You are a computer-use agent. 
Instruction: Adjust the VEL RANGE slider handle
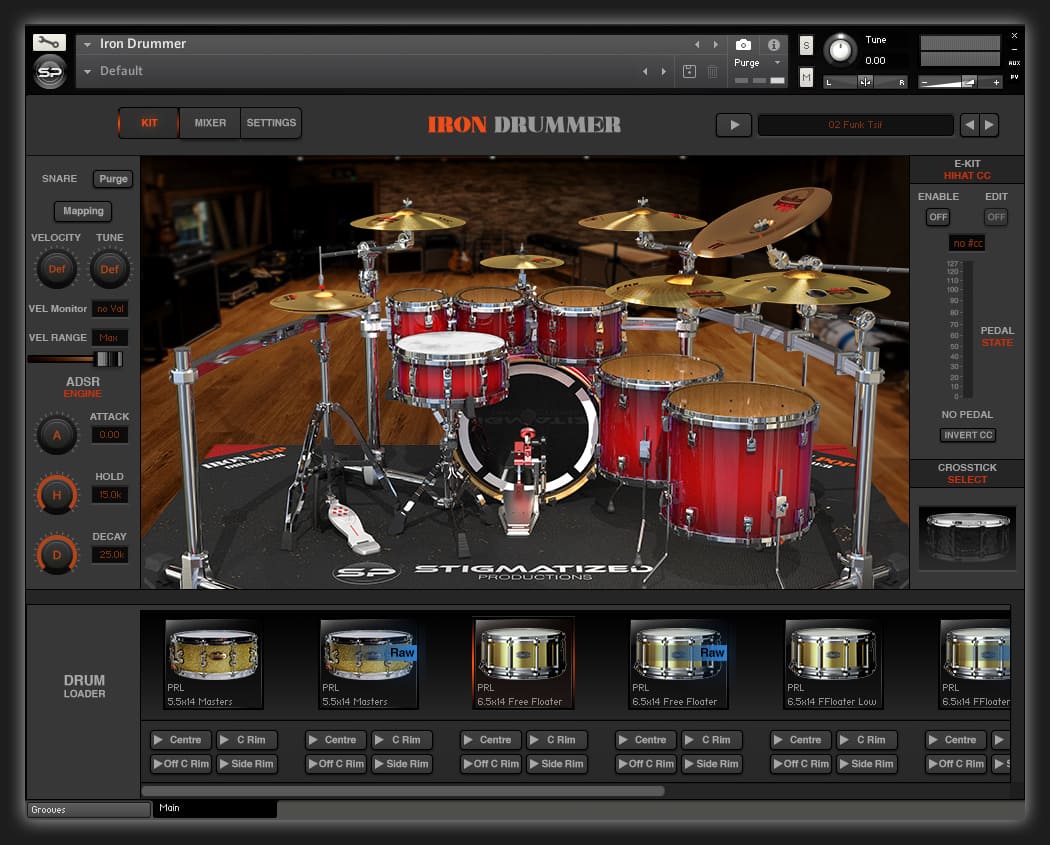[108, 359]
